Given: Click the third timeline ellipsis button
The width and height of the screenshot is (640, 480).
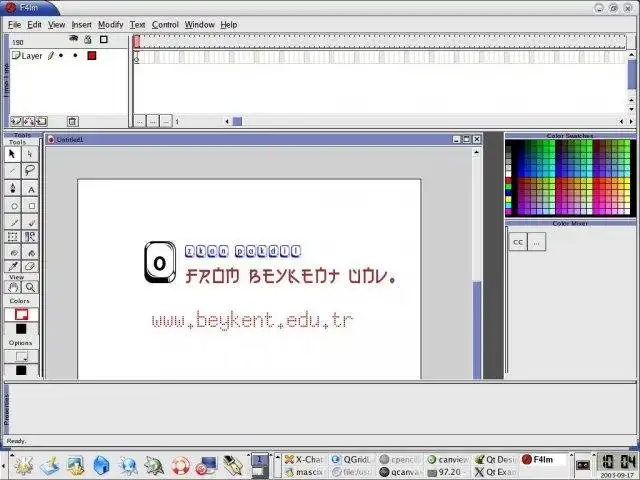Looking at the screenshot, I should [x=166, y=122].
